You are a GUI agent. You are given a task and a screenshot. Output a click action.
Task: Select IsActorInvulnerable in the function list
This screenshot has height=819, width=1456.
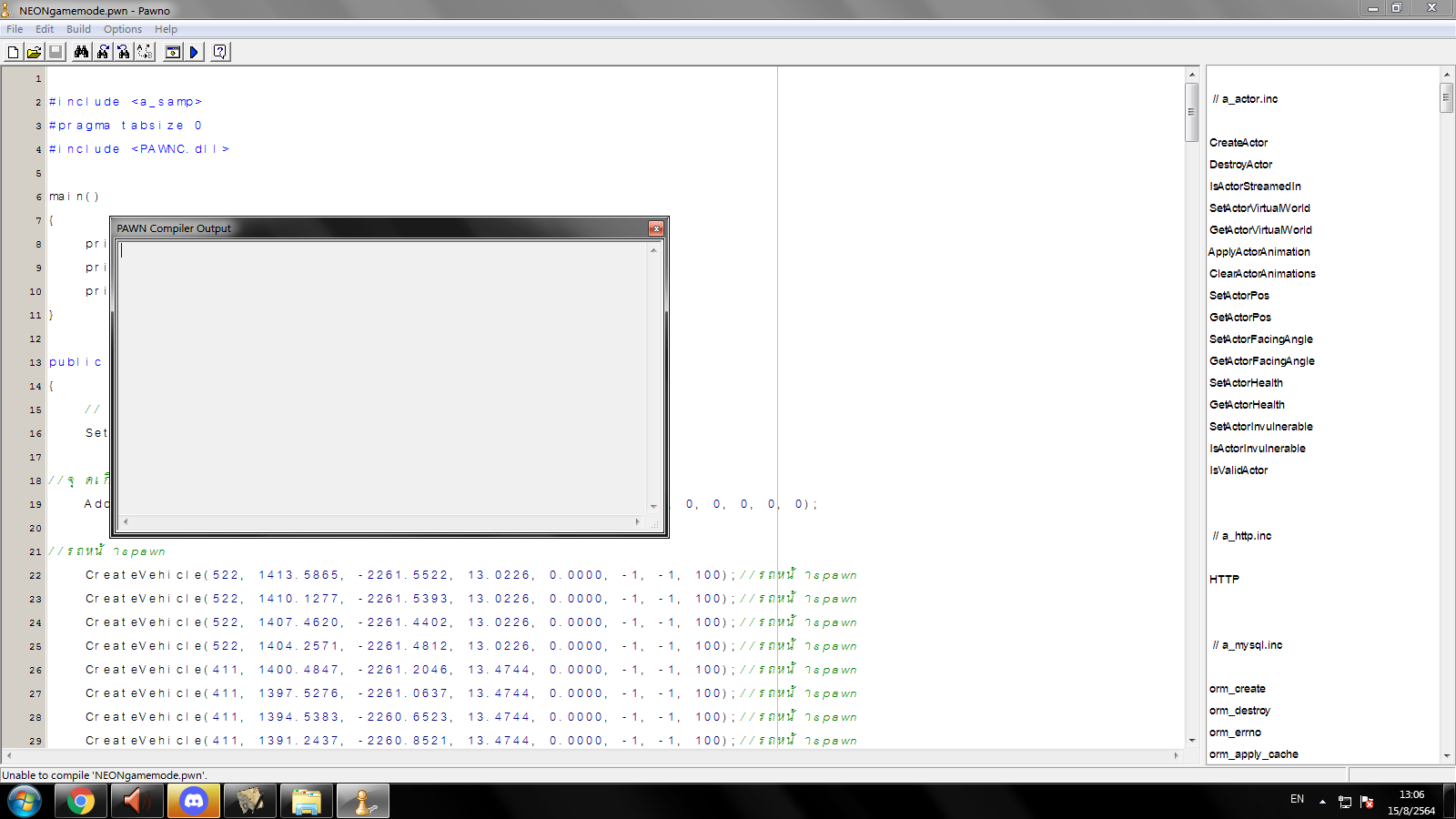click(1257, 449)
